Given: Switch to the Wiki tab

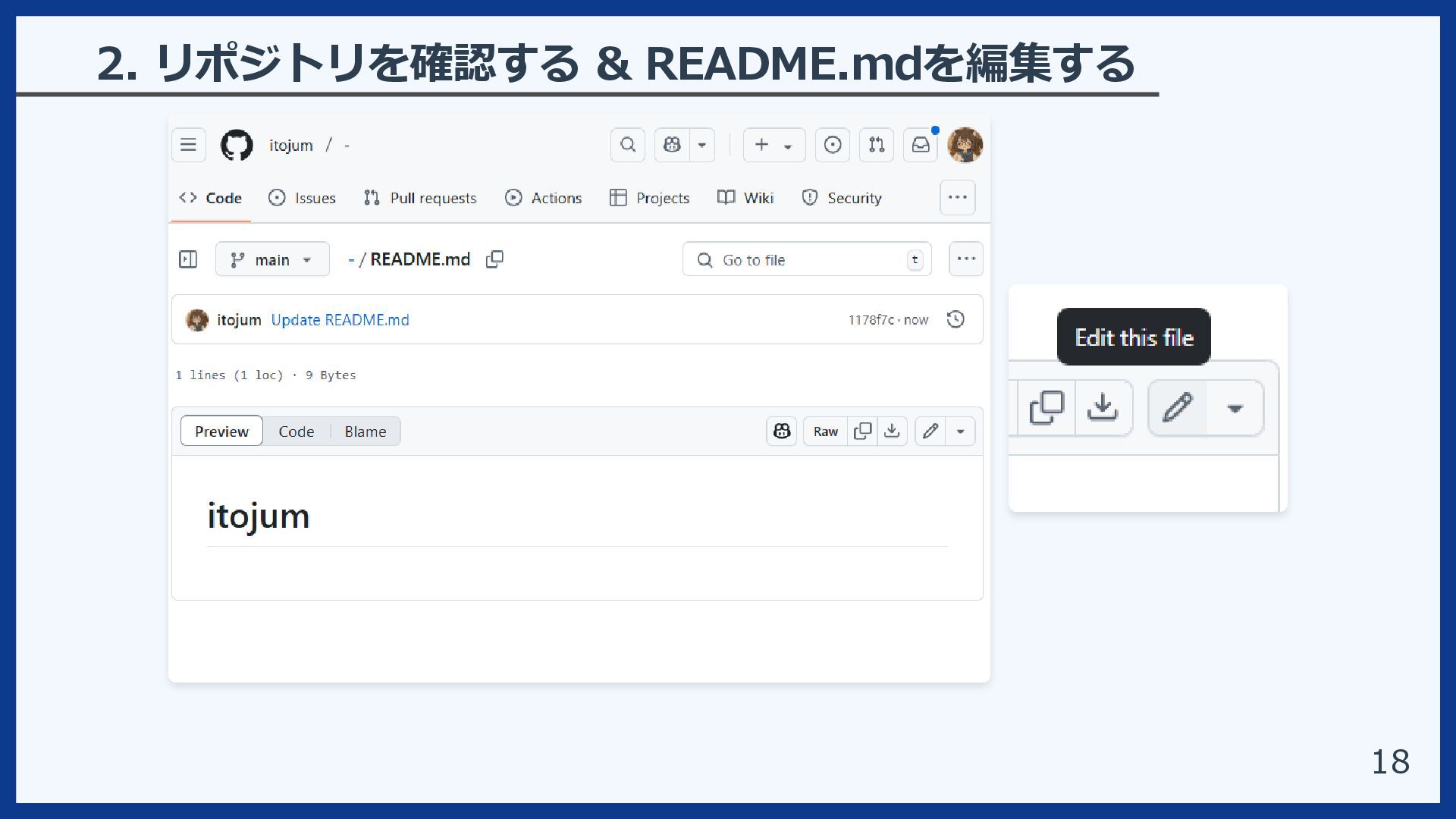Looking at the screenshot, I should click(x=745, y=198).
